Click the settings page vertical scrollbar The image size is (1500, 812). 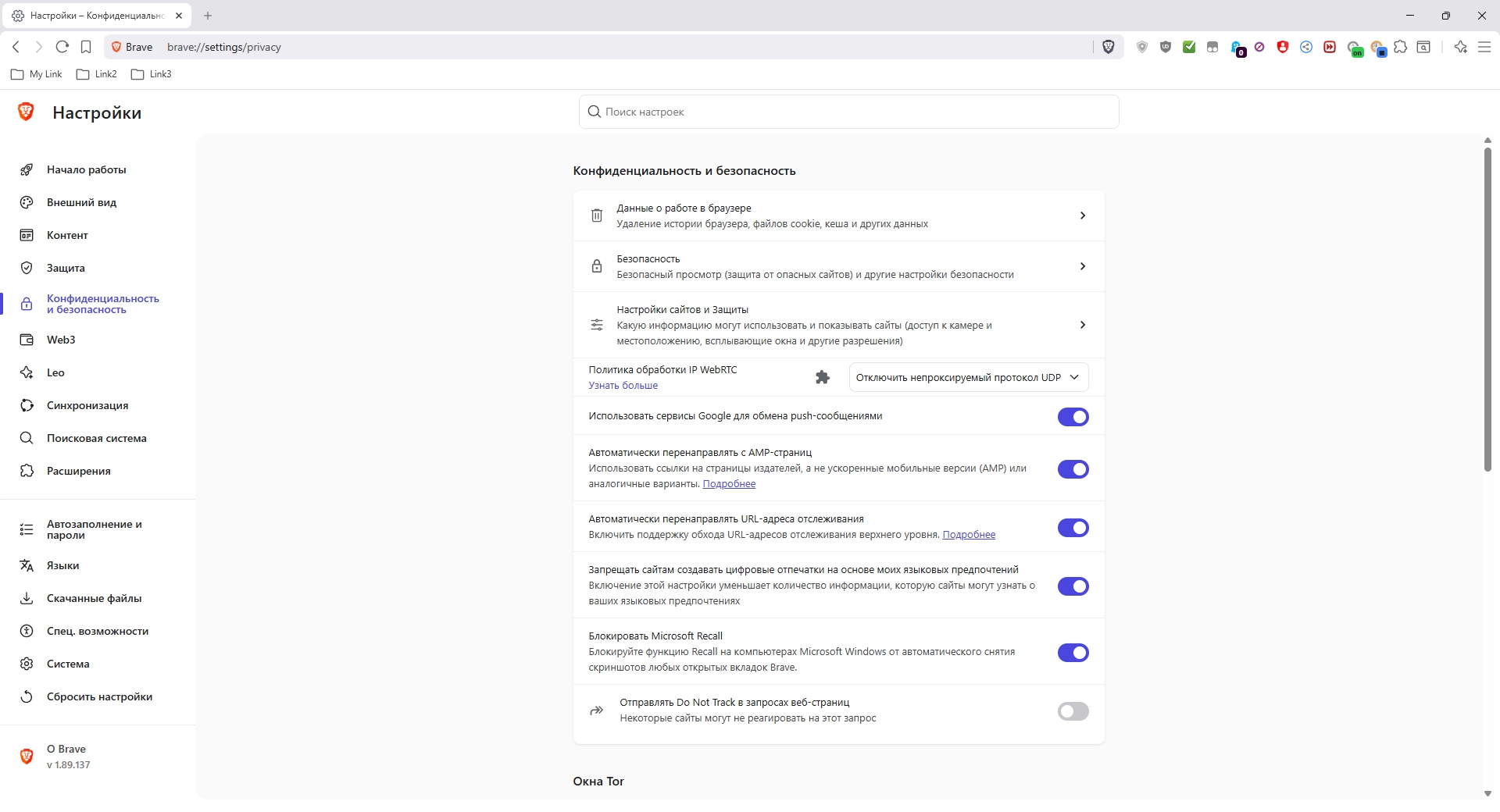[1487, 312]
